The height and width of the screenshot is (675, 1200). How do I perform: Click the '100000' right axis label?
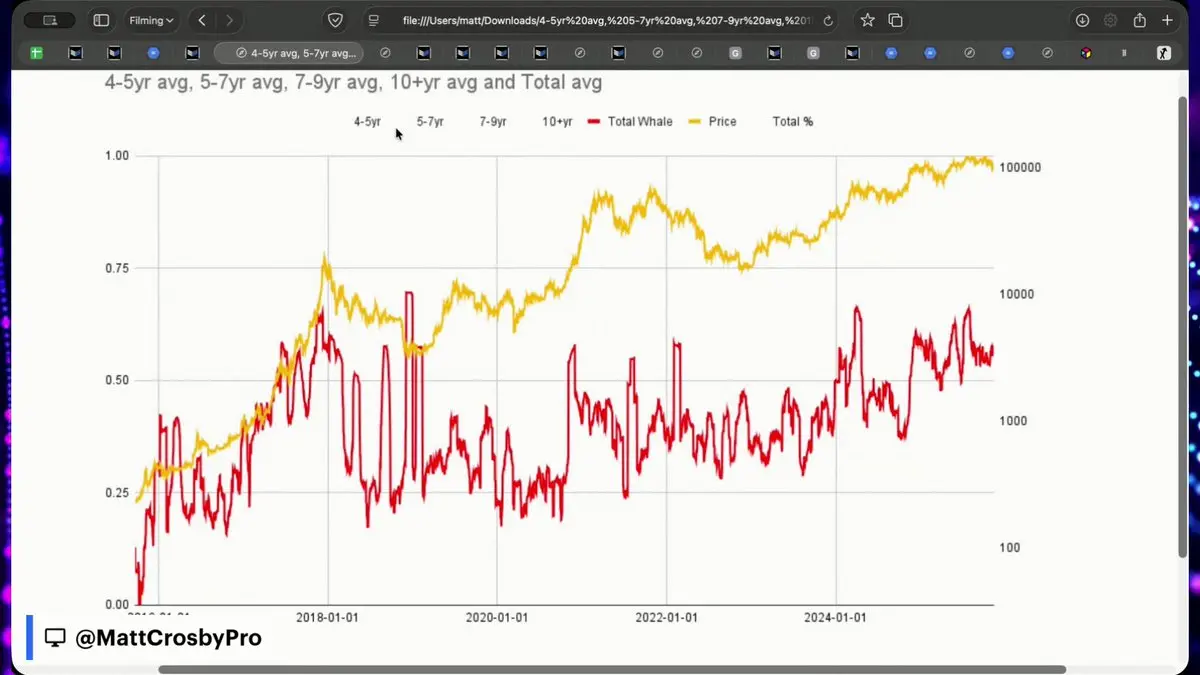tap(1020, 168)
